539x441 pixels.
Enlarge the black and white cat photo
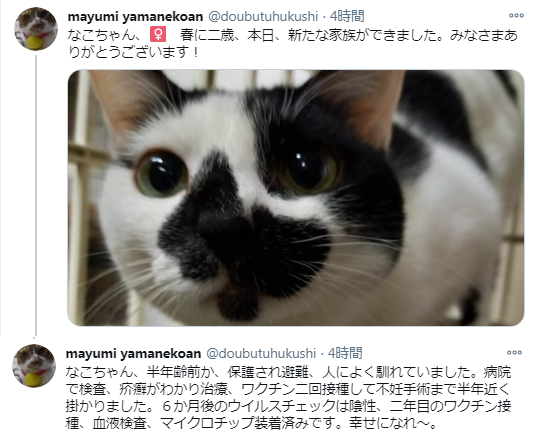point(296,198)
